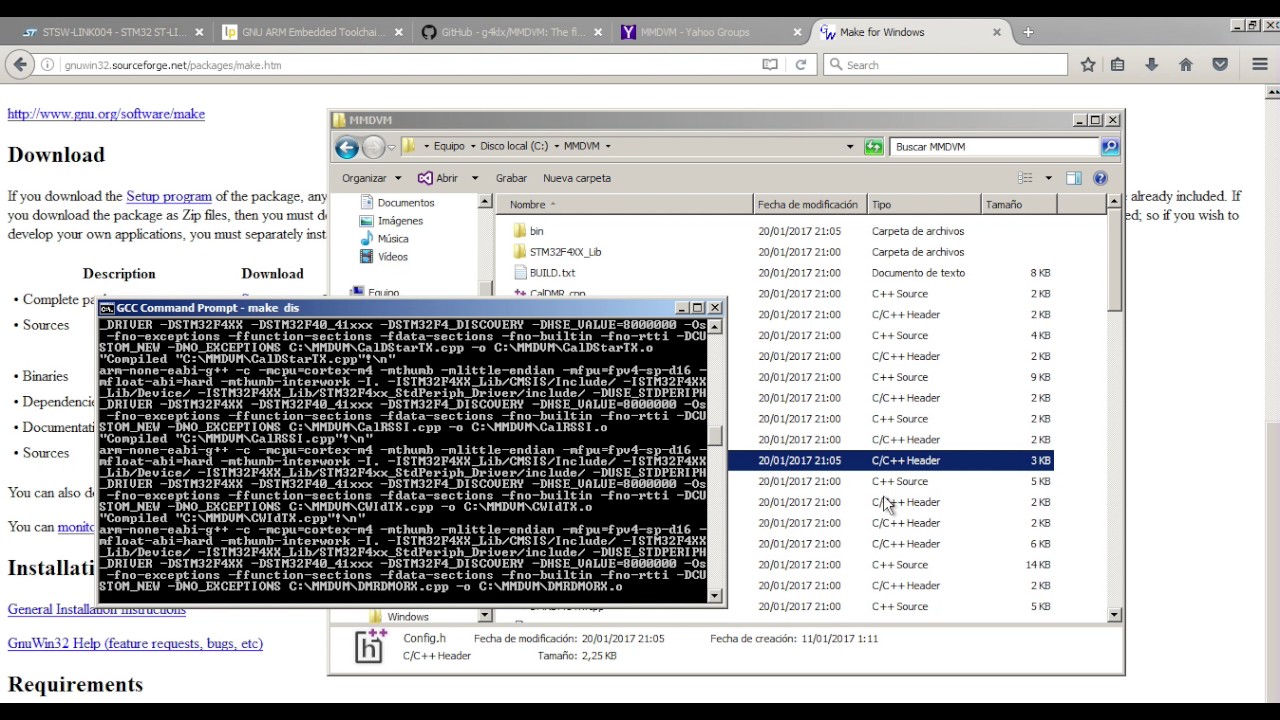Screen dimensions: 1280x720
Task: Refresh the MMDVM folder view
Action: [x=874, y=147]
